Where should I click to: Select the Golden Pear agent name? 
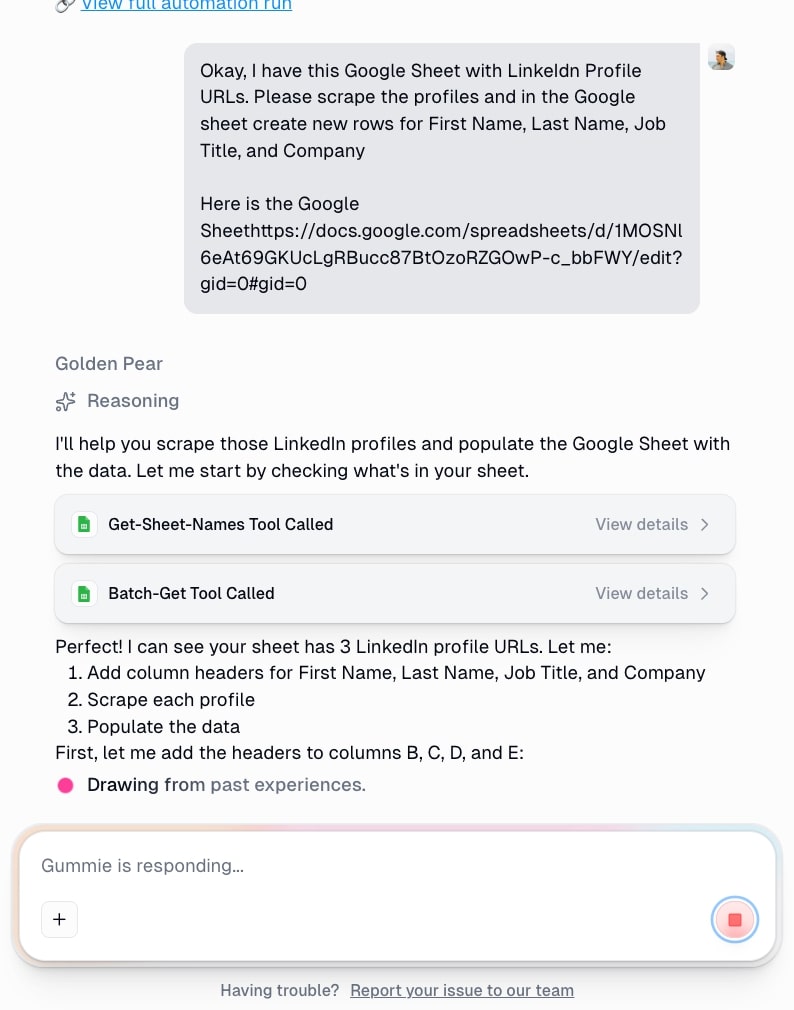pos(108,363)
